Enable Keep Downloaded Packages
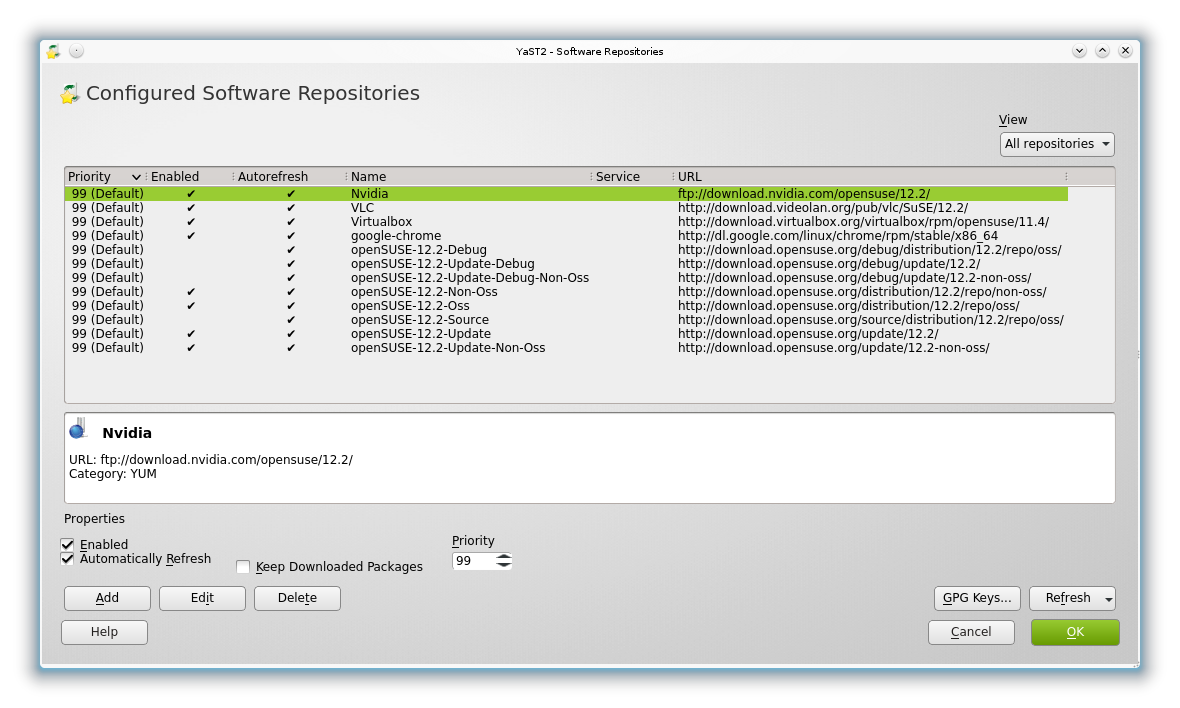The image size is (1180, 708). tap(243, 567)
